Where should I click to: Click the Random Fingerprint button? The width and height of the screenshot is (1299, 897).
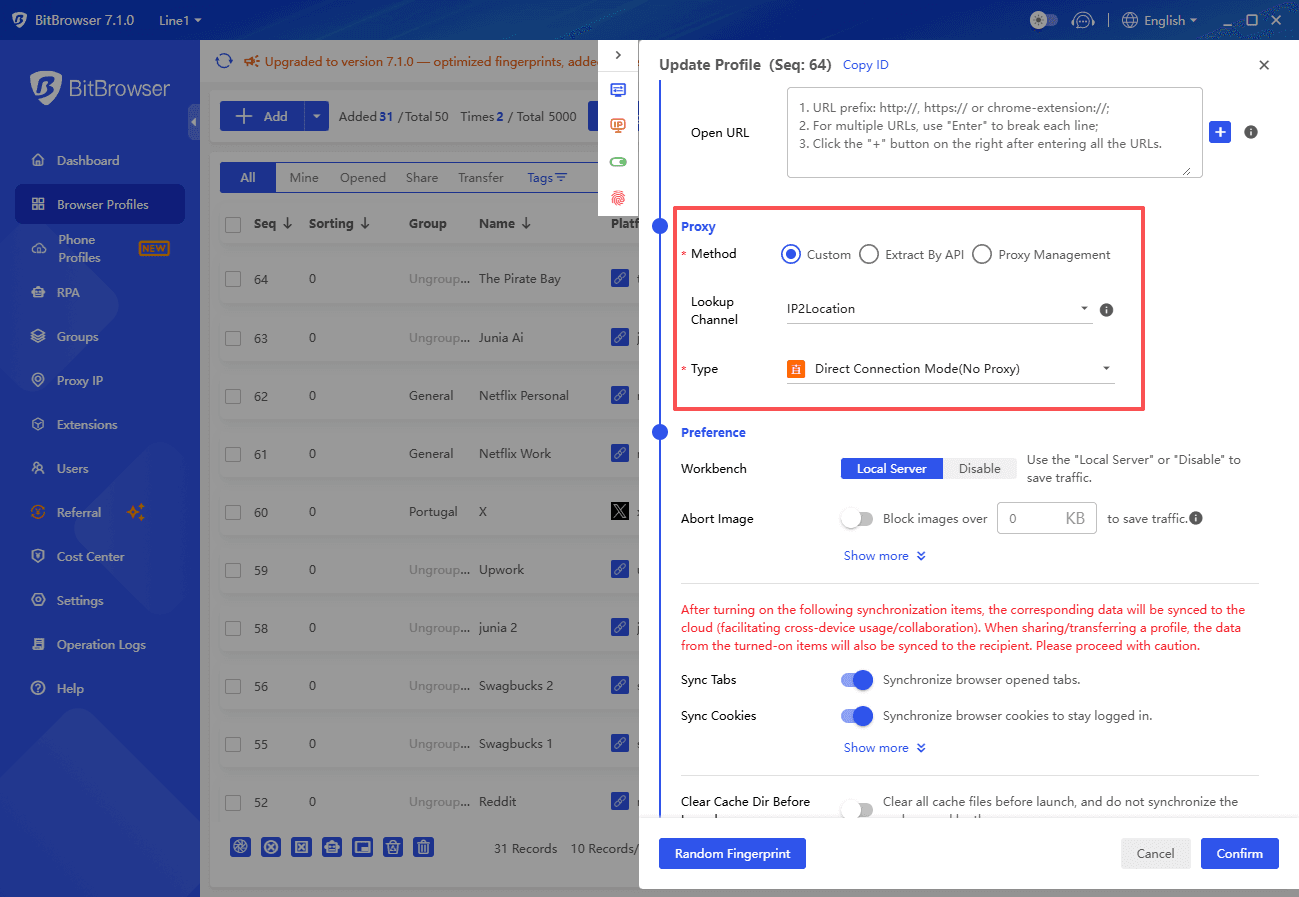[732, 854]
